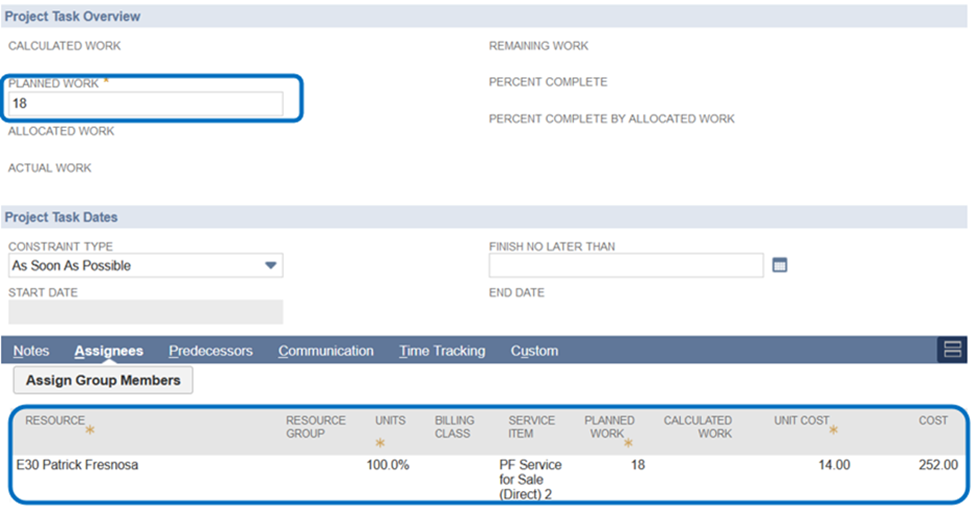
Task: Click the Assign Group Members button
Action: (103, 380)
